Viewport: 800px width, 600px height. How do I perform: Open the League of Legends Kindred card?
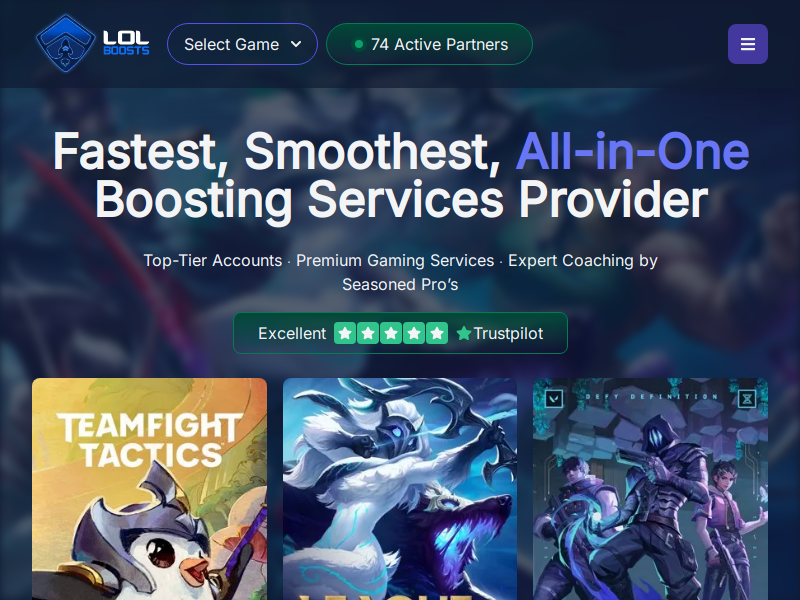click(x=400, y=489)
